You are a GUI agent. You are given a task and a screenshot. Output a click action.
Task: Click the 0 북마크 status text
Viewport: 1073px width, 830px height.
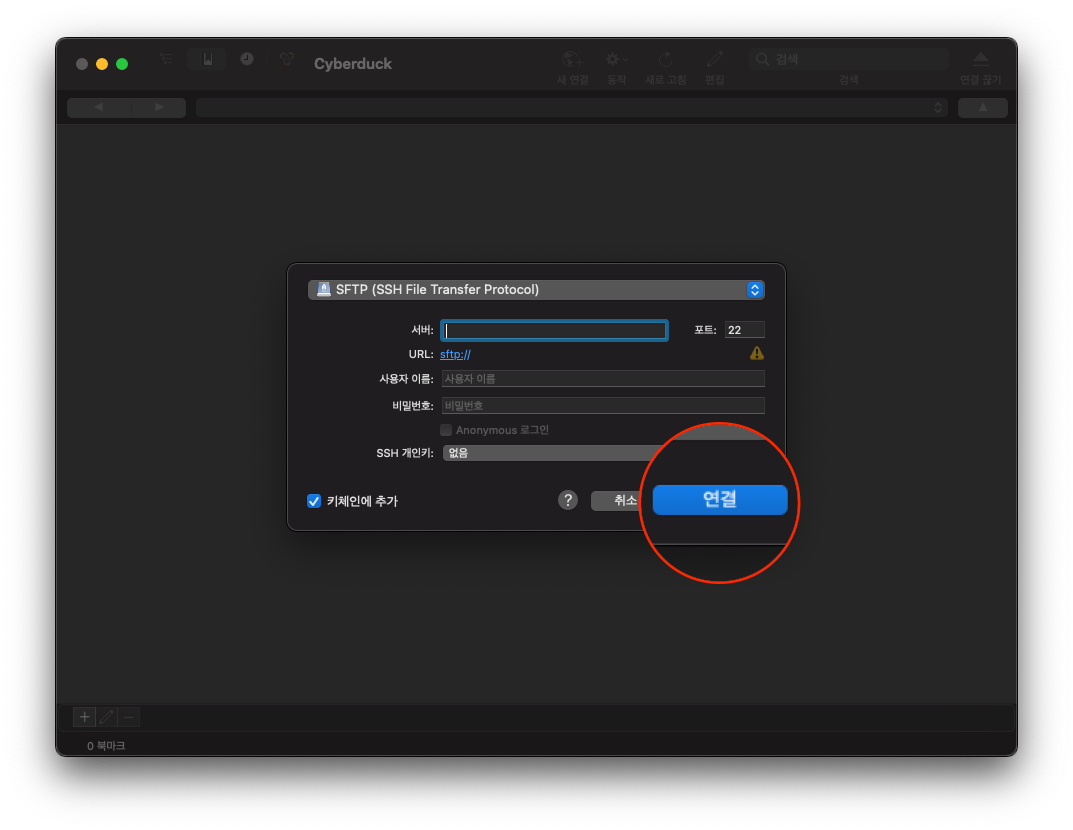(106, 746)
